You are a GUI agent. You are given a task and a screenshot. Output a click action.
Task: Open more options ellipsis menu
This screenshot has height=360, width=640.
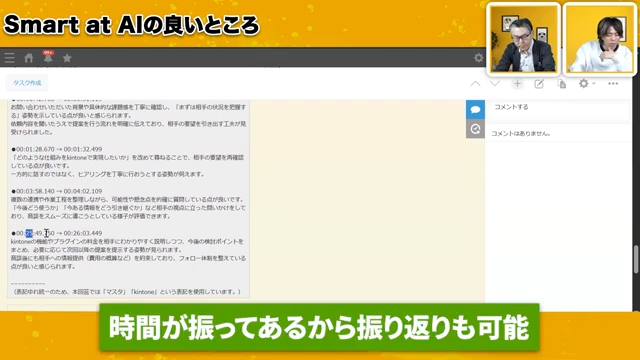pyautogui.click(x=613, y=84)
